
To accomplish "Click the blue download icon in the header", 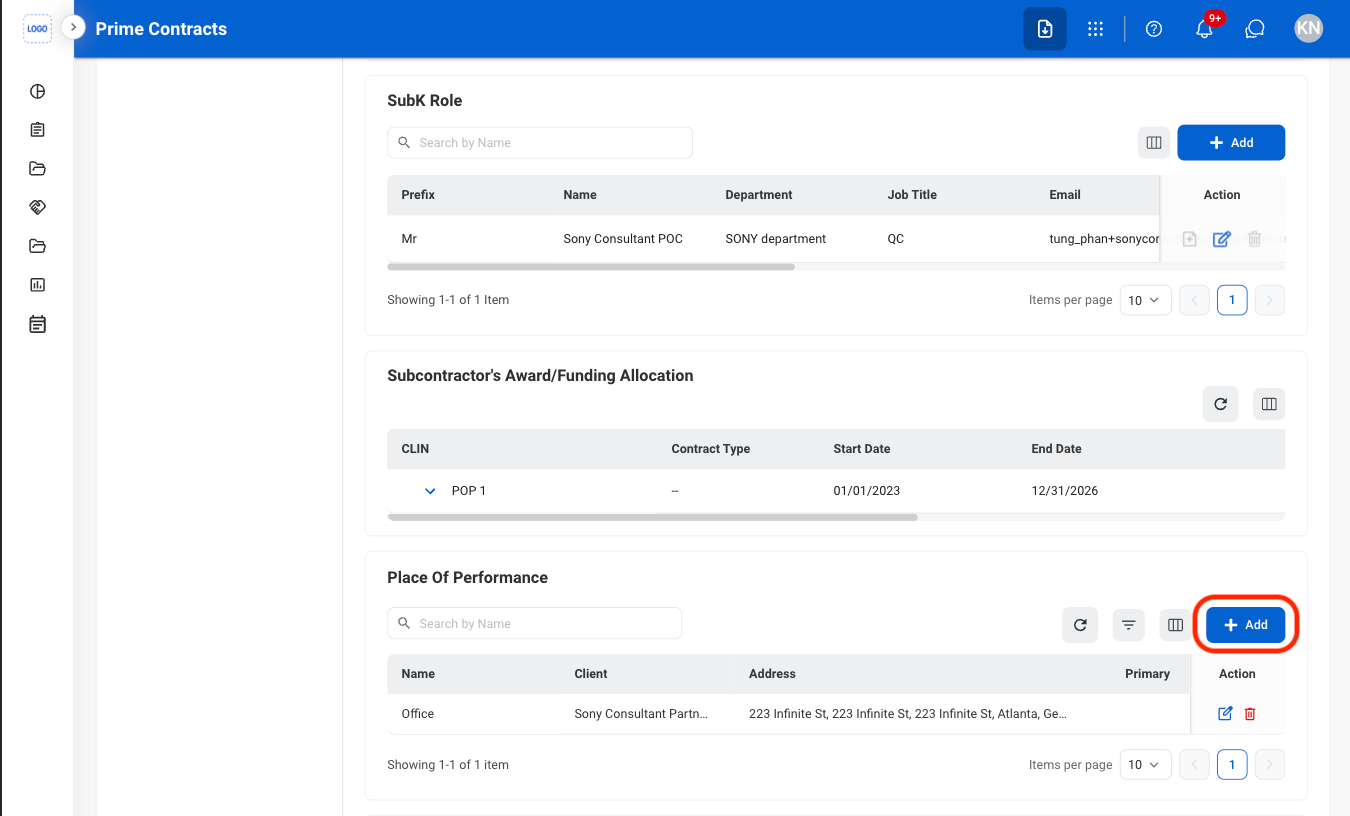I will coord(1045,29).
